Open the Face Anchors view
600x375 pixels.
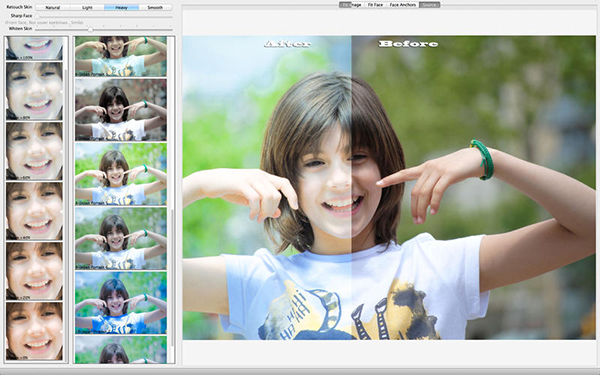pos(403,5)
